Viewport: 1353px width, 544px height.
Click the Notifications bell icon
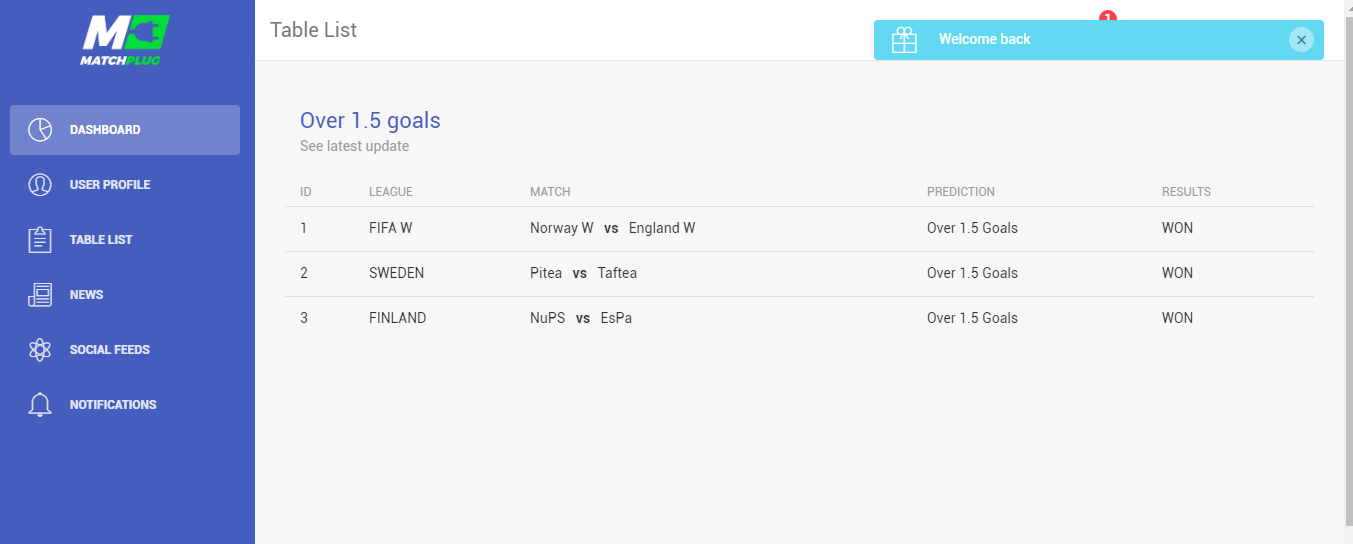(40, 405)
